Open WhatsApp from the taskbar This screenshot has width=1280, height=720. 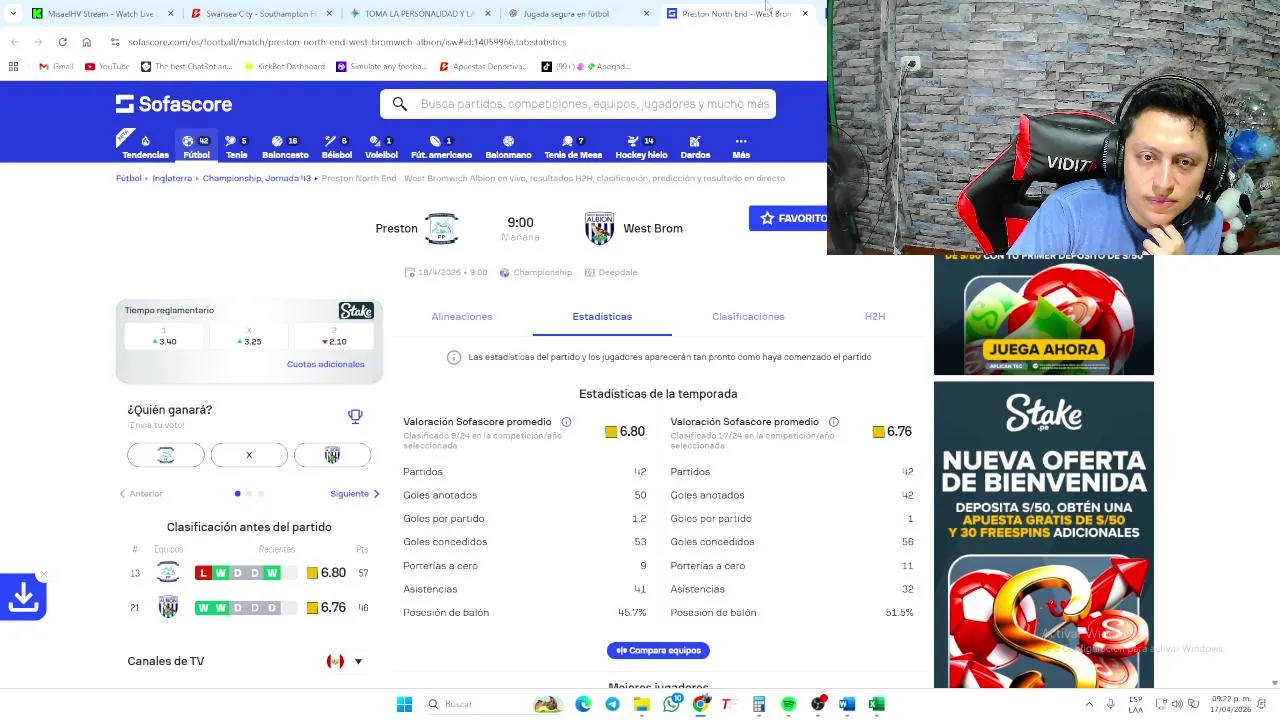(x=671, y=704)
